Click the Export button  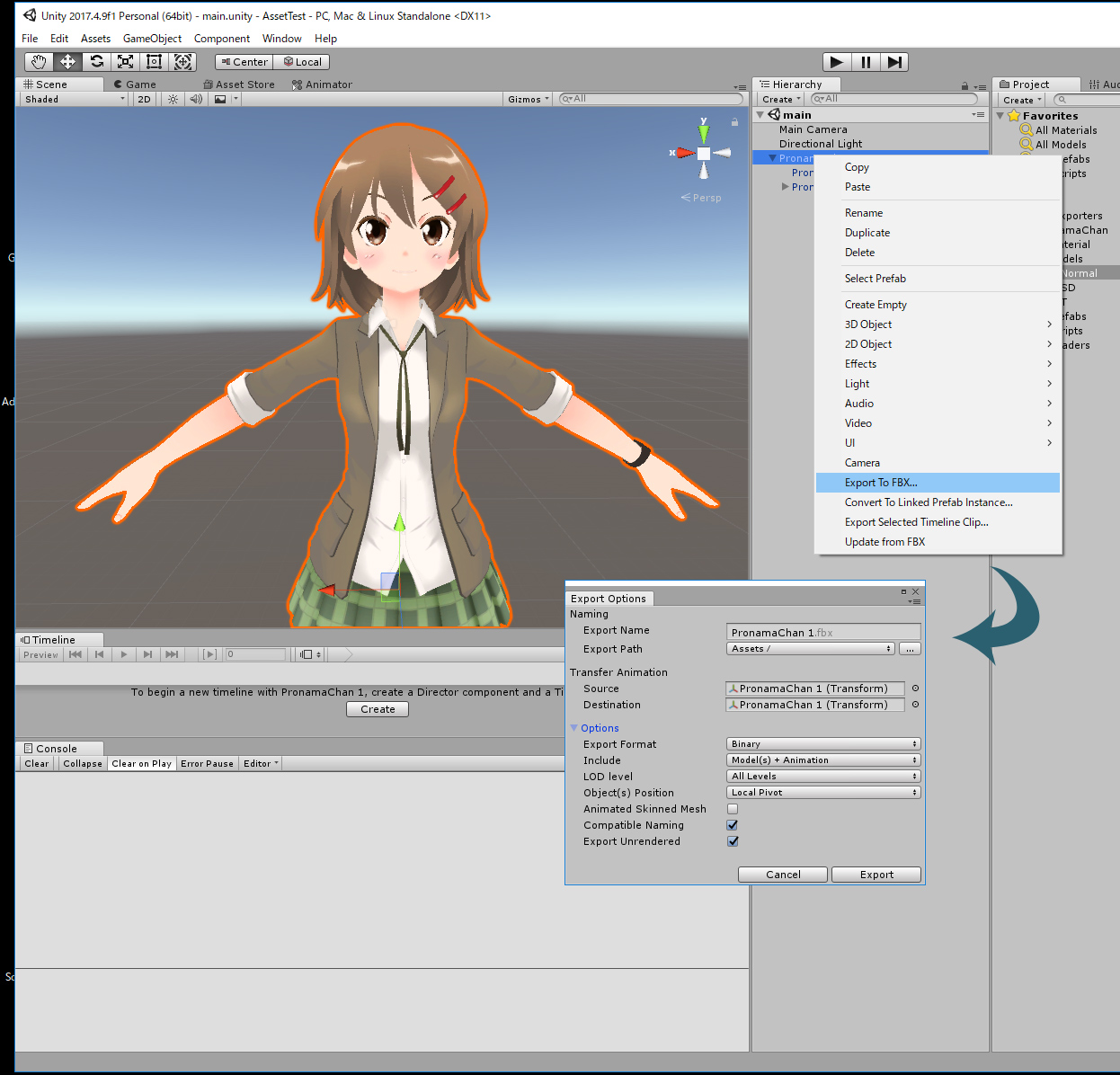[876, 875]
